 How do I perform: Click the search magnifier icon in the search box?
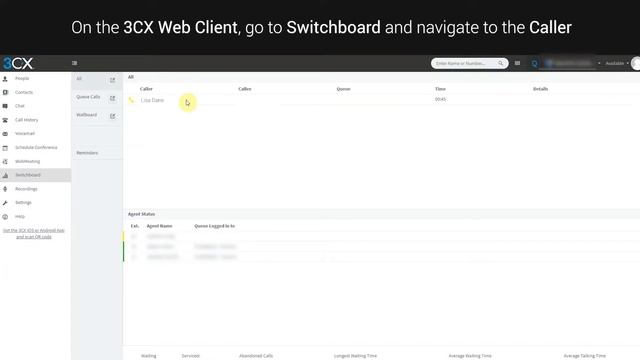(x=500, y=63)
